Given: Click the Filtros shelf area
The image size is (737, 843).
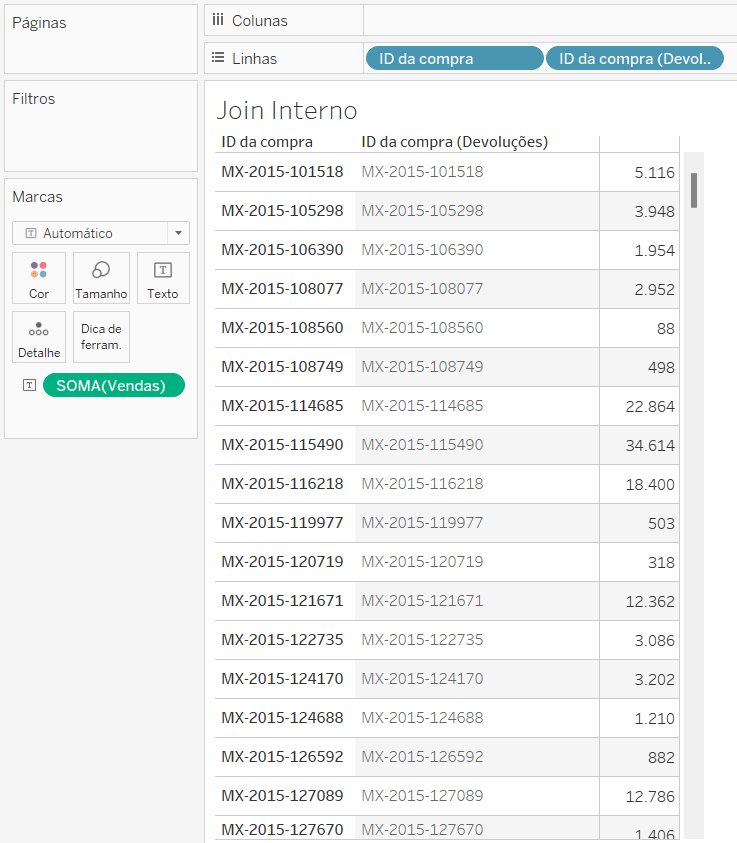Looking at the screenshot, I should tap(101, 126).
